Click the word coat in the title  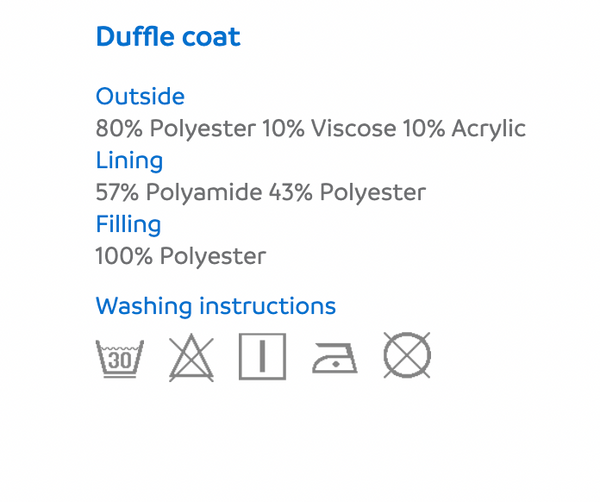pyautogui.click(x=211, y=38)
